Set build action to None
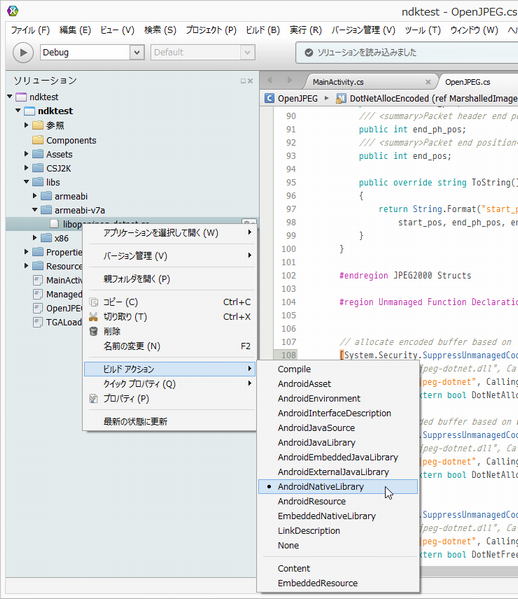This screenshot has height=599, width=518. tap(338, 546)
